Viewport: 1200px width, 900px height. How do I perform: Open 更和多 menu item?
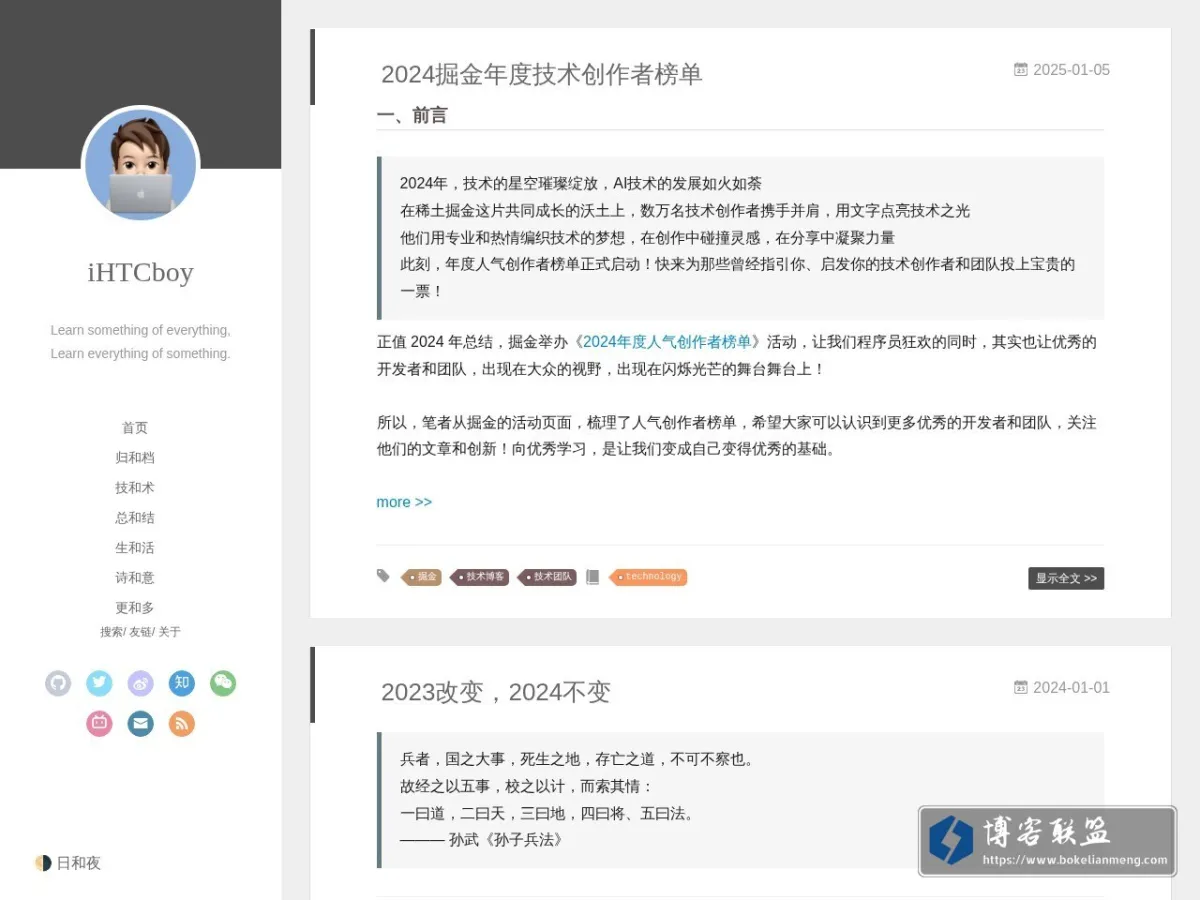[x=135, y=608]
